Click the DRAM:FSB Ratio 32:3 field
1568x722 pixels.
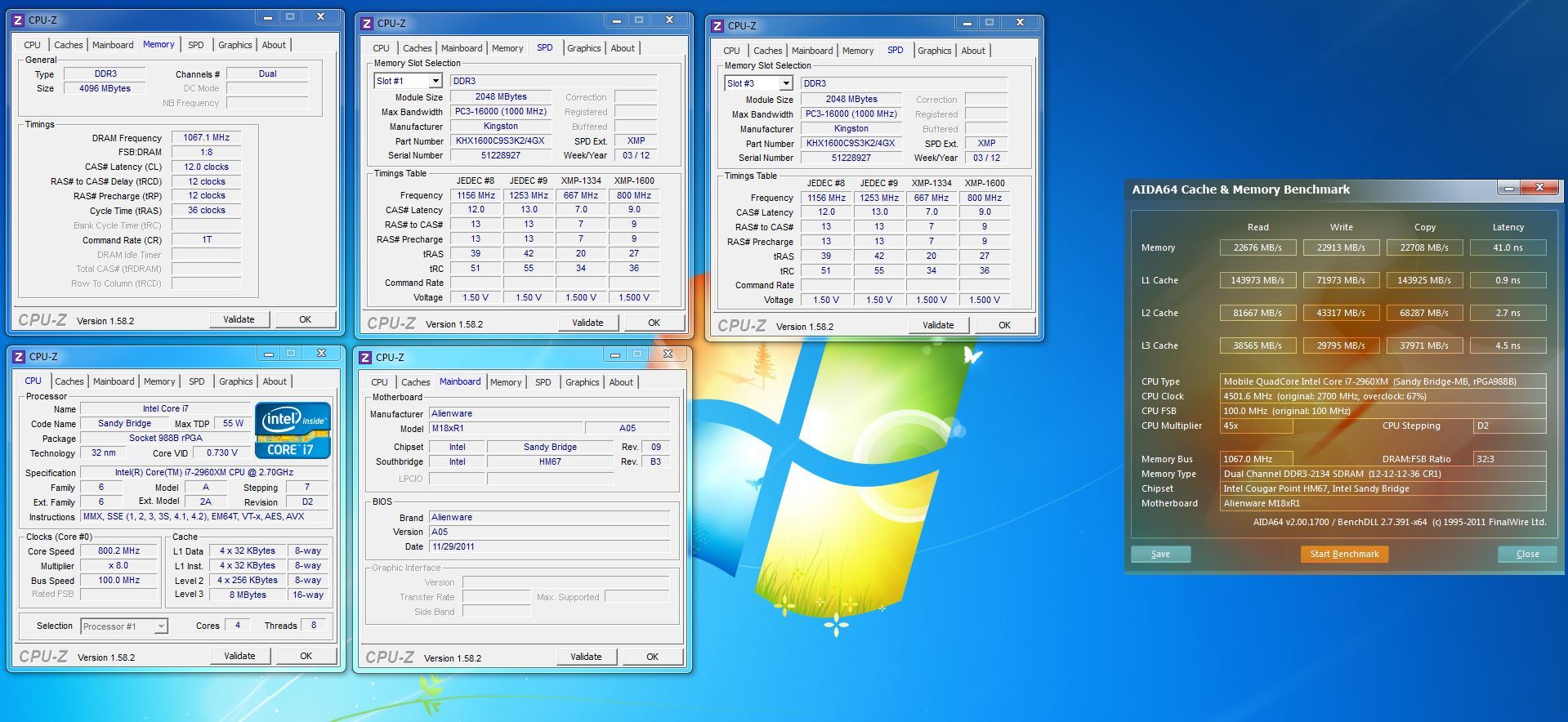point(1509,459)
